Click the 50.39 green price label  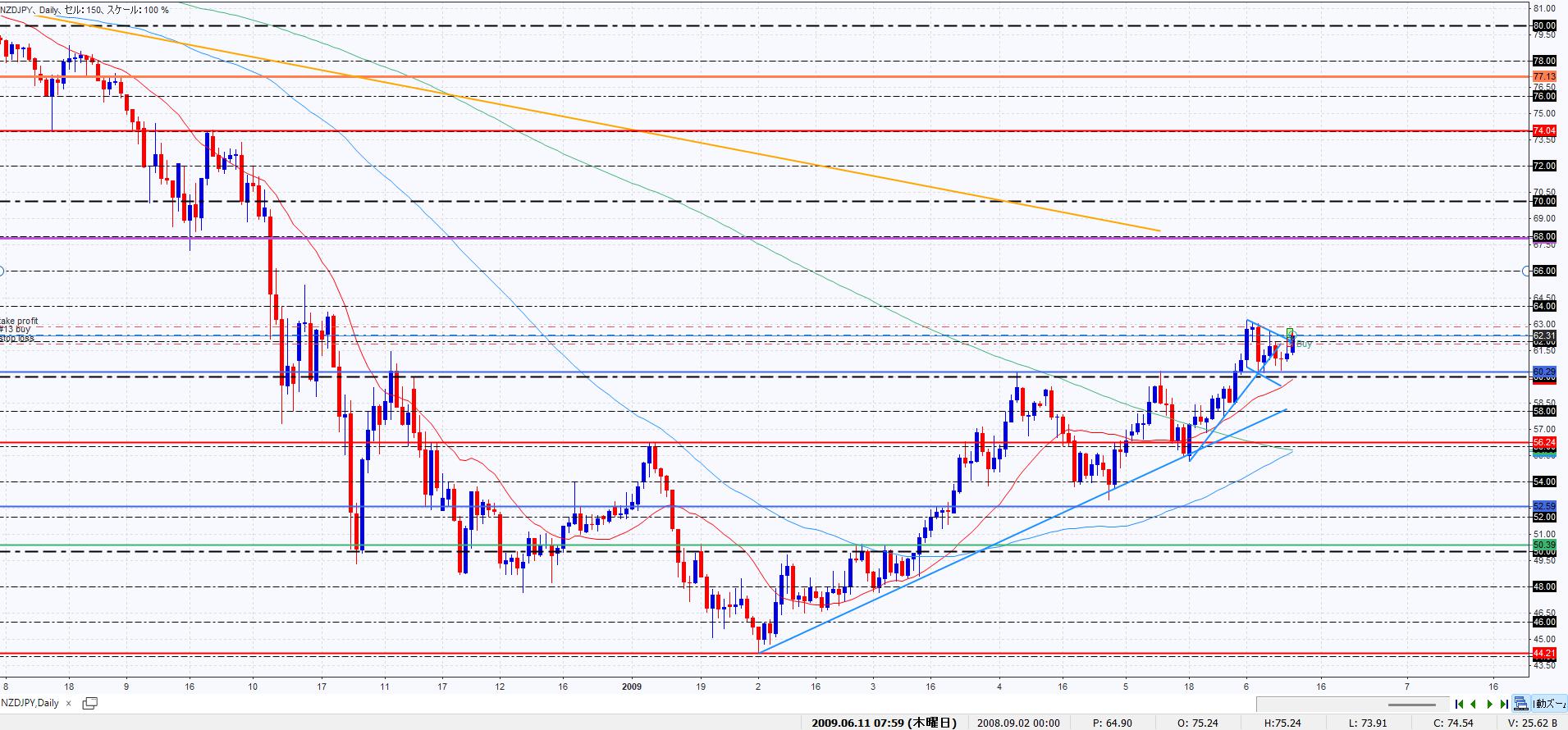pos(1544,545)
